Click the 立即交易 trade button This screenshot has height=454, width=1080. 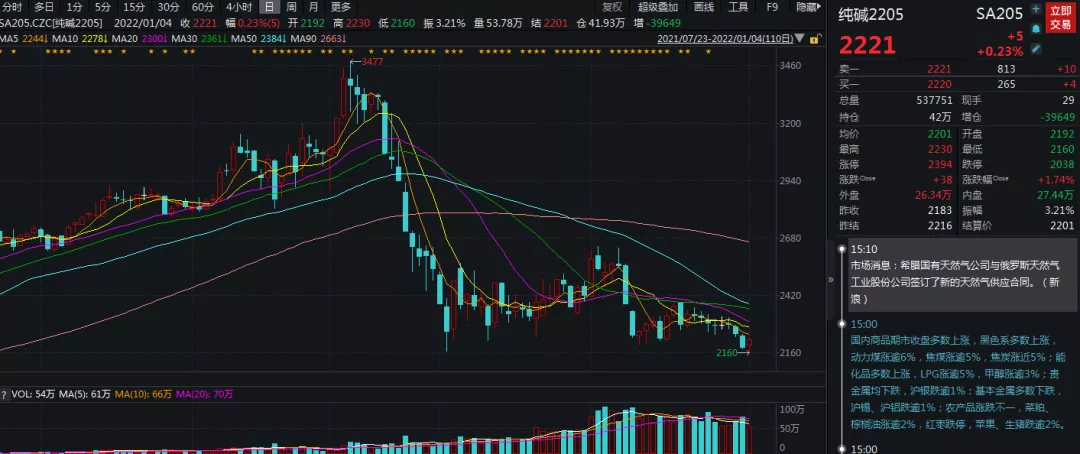[1060, 17]
